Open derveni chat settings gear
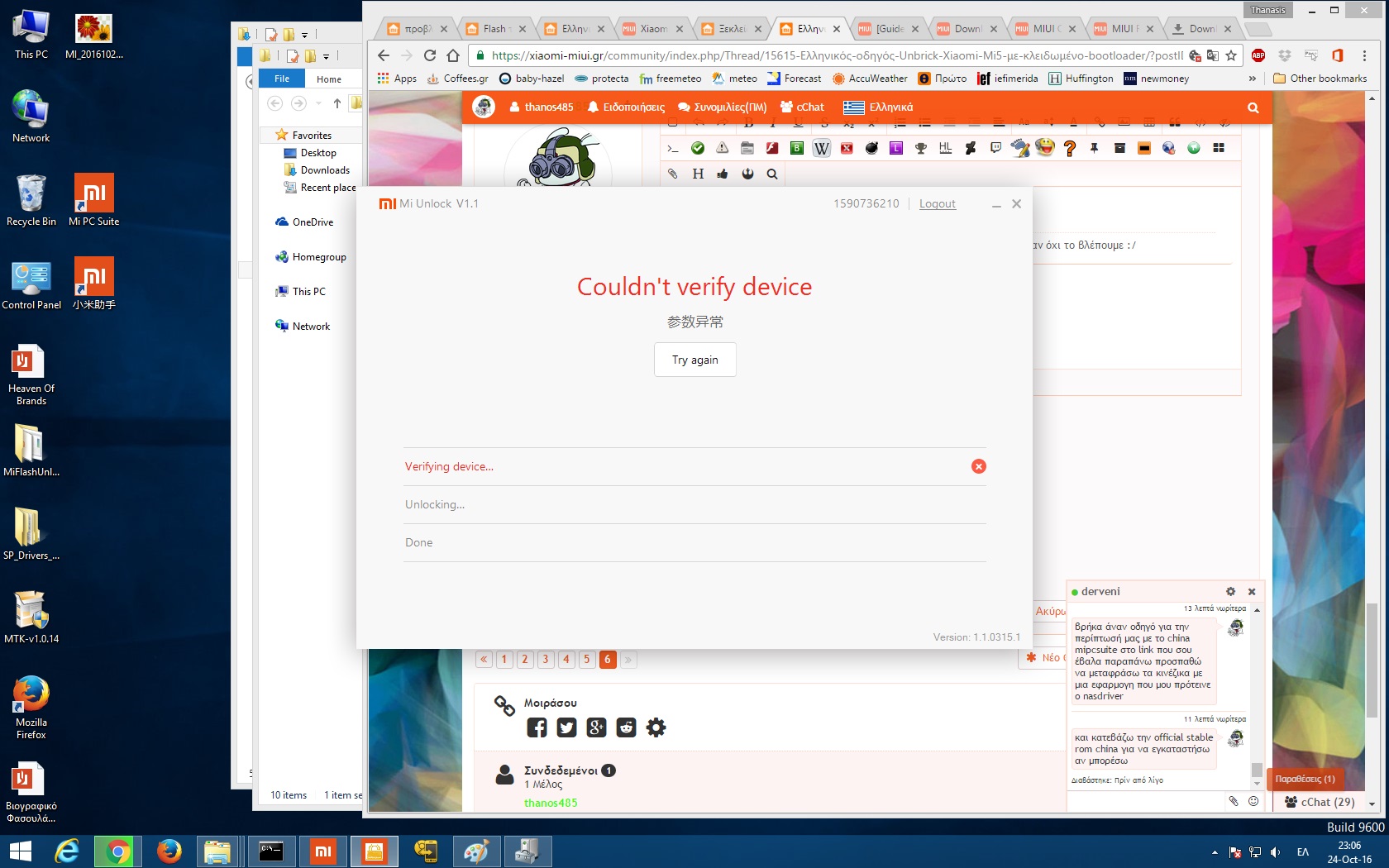Viewport: 1389px width, 868px height. point(1230,591)
